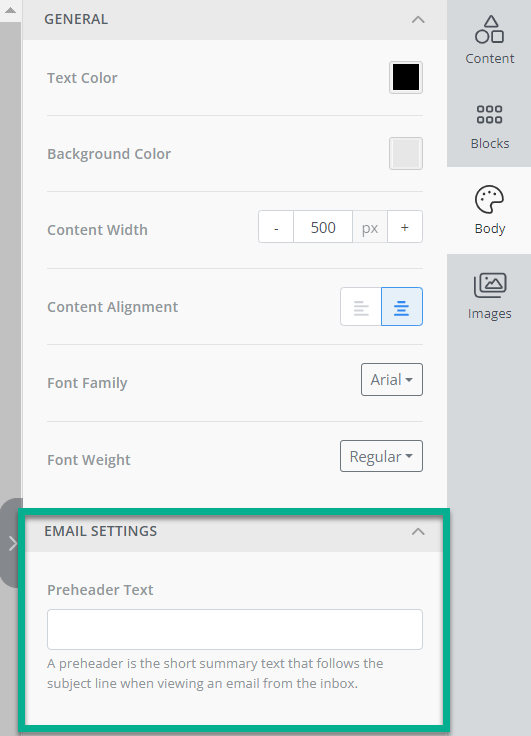Click the content width value field
This screenshot has width=531, height=736.
pos(323,227)
